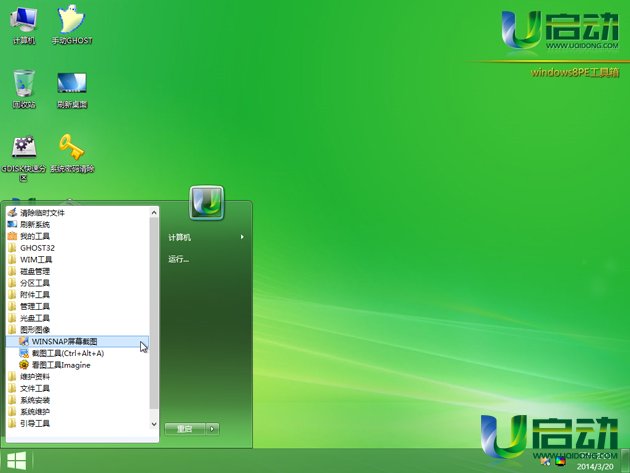This screenshot has height=473, width=630.
Task: Expand the GHOST32 folder
Action: point(36,247)
